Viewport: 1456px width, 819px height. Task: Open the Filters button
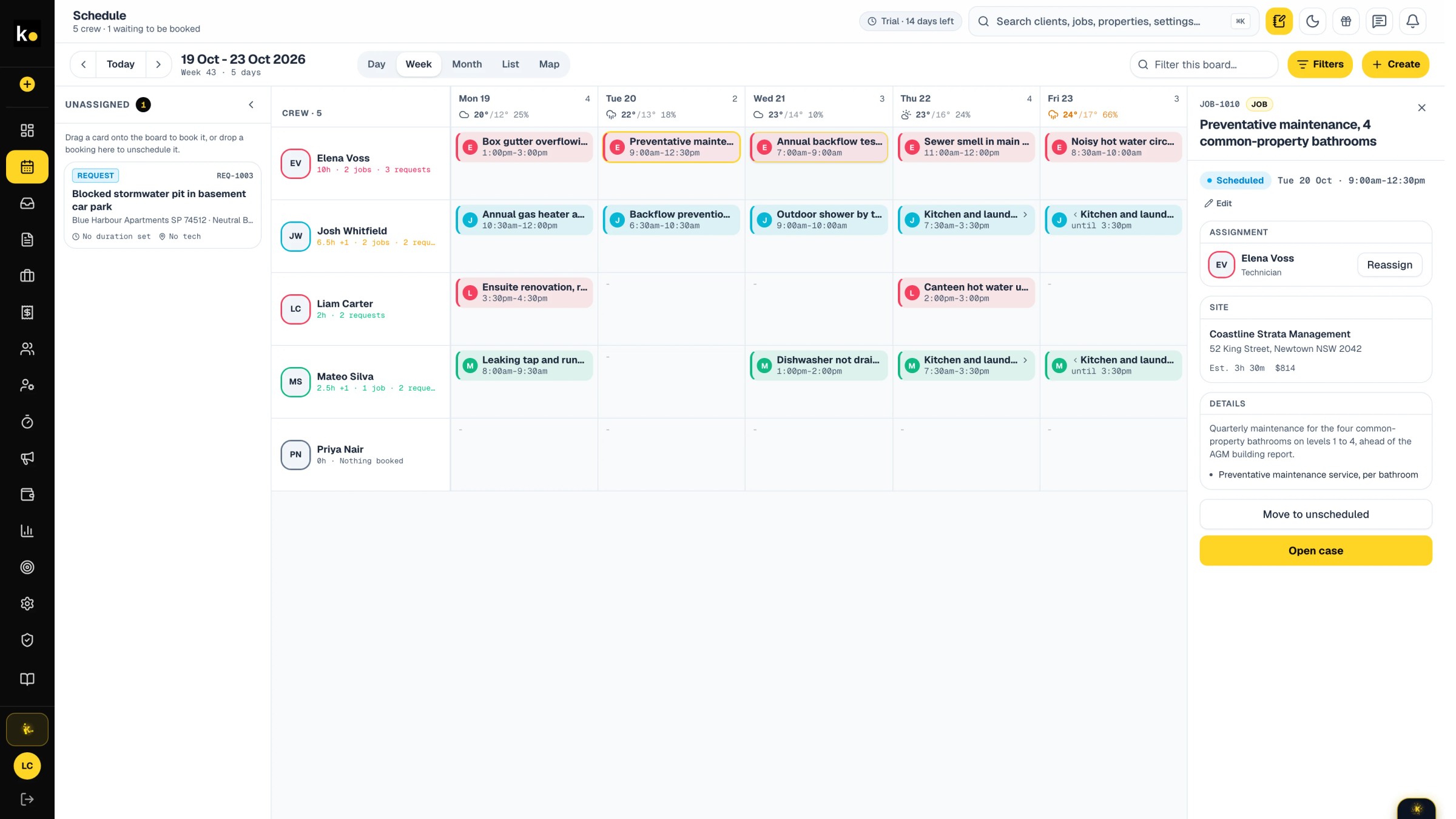[x=1320, y=64]
